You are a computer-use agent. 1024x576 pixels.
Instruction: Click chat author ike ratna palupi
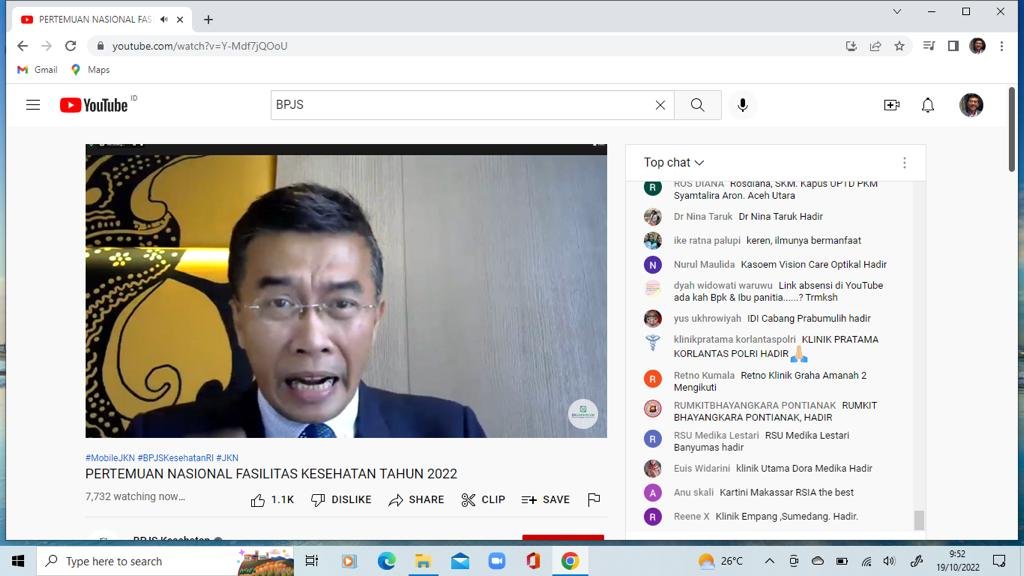click(x=707, y=240)
